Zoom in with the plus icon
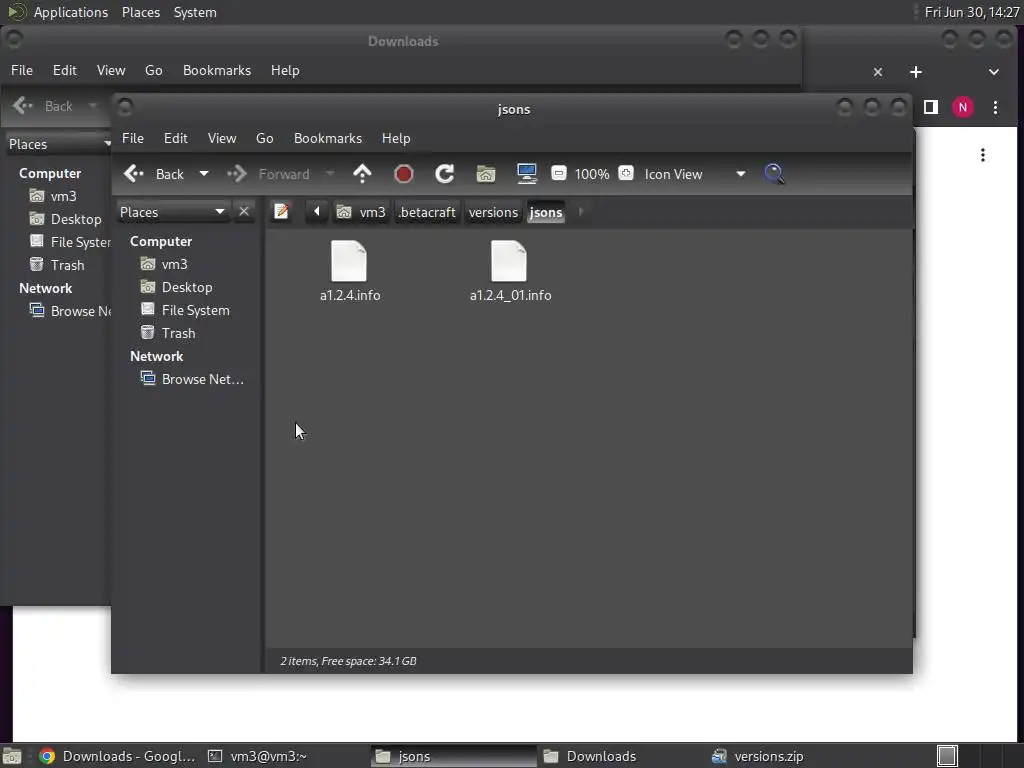1024x768 pixels. [x=626, y=174]
